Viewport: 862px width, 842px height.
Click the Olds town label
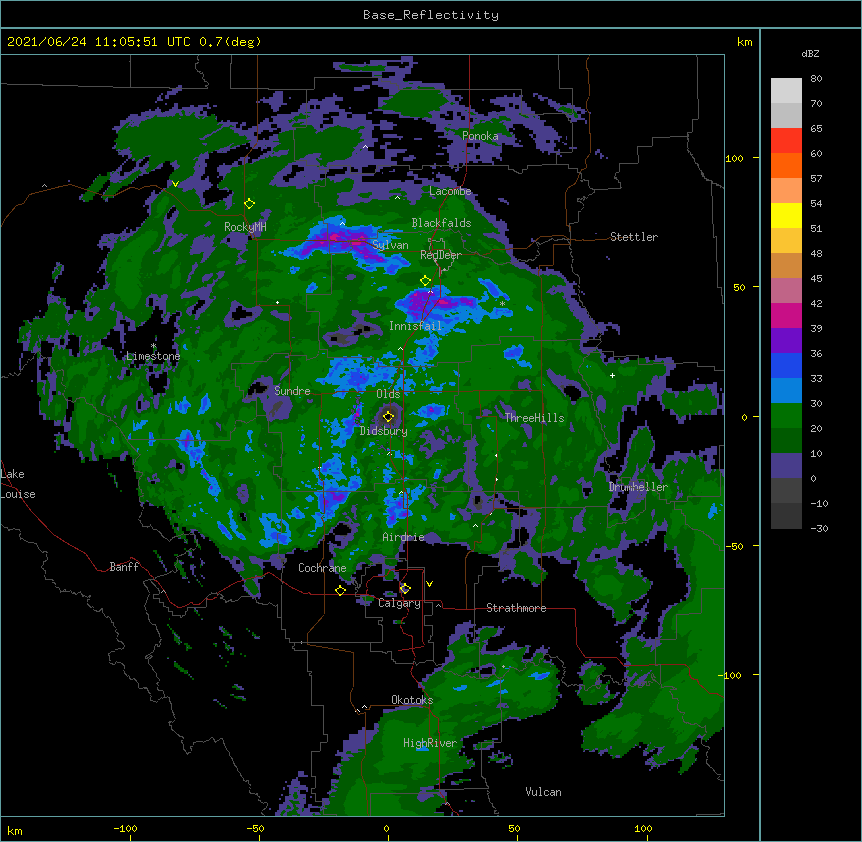point(388,394)
